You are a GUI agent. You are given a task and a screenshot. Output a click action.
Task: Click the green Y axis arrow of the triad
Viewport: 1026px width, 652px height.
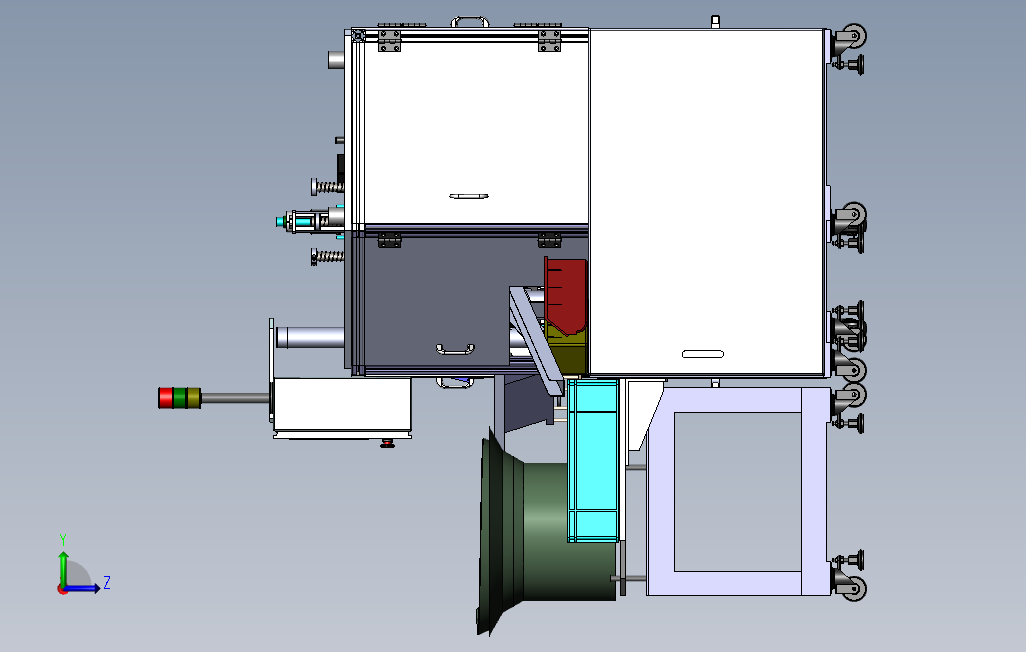click(x=63, y=568)
